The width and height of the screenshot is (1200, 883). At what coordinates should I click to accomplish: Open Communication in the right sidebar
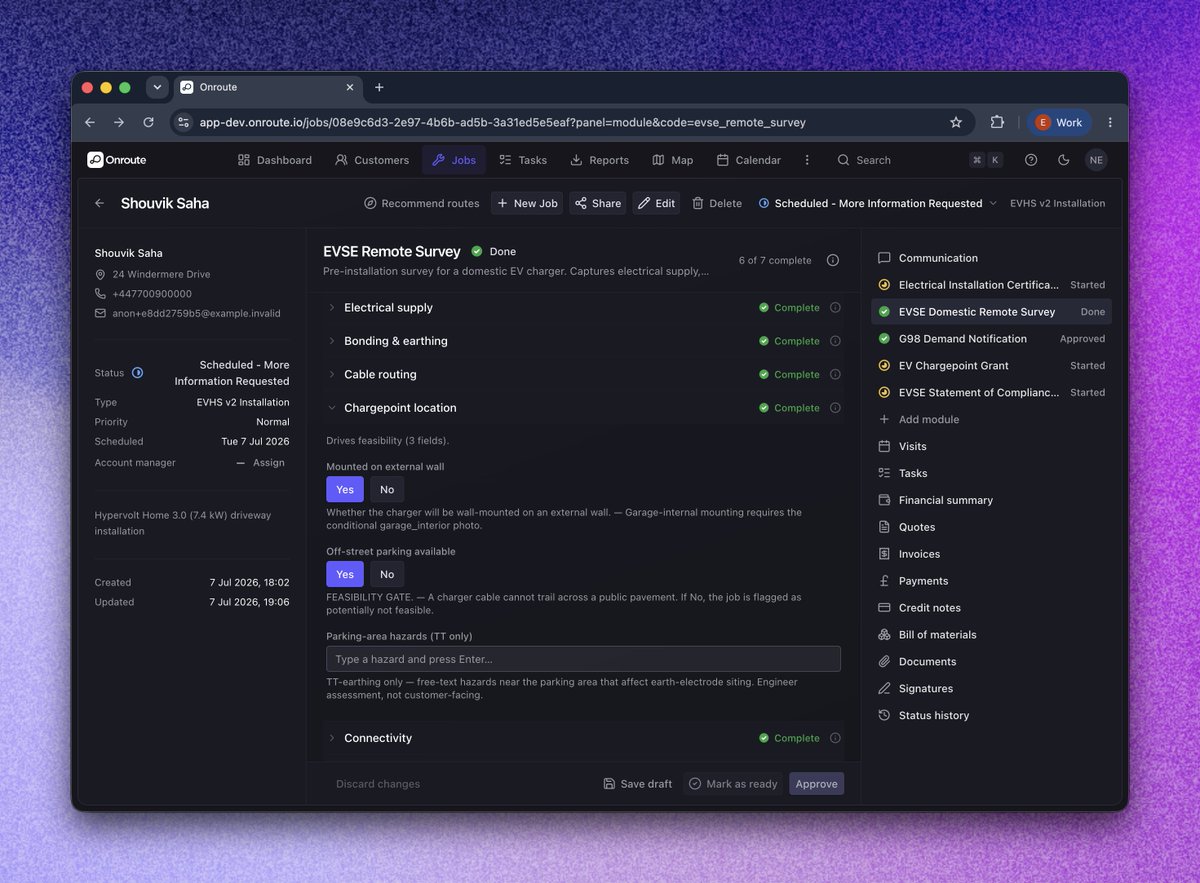[x=991, y=258]
